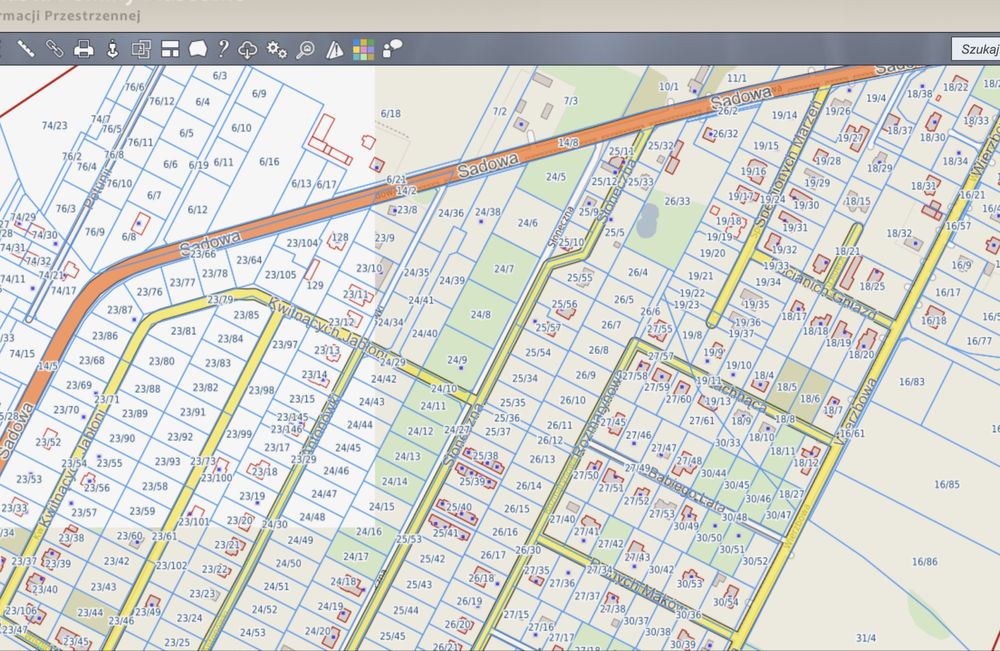This screenshot has width=1000, height=651.
Task: Select parcel 16/83 on the map
Action: pos(911,381)
